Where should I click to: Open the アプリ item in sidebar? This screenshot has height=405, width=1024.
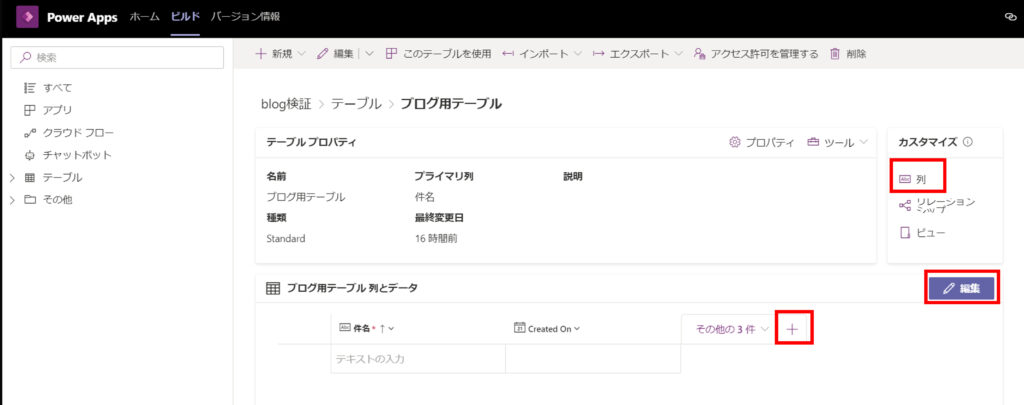point(56,110)
